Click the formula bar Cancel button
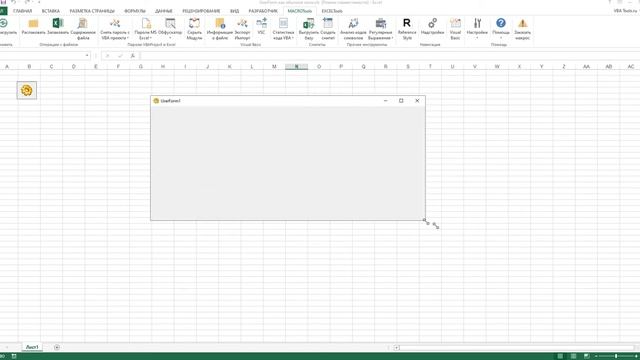640x360 pixels. click(108, 56)
